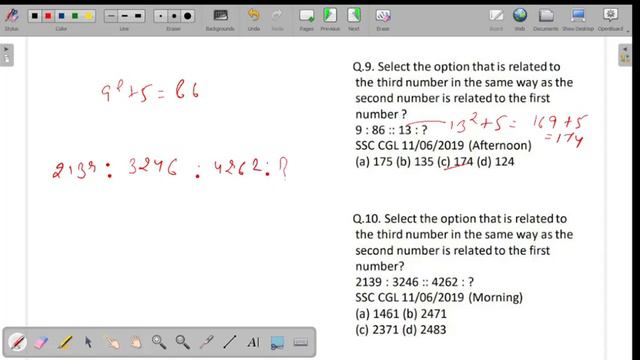Click 'SSC CGL 11/06/2019 (Morning)' text
Screen dimensions: 640x360
(439, 298)
